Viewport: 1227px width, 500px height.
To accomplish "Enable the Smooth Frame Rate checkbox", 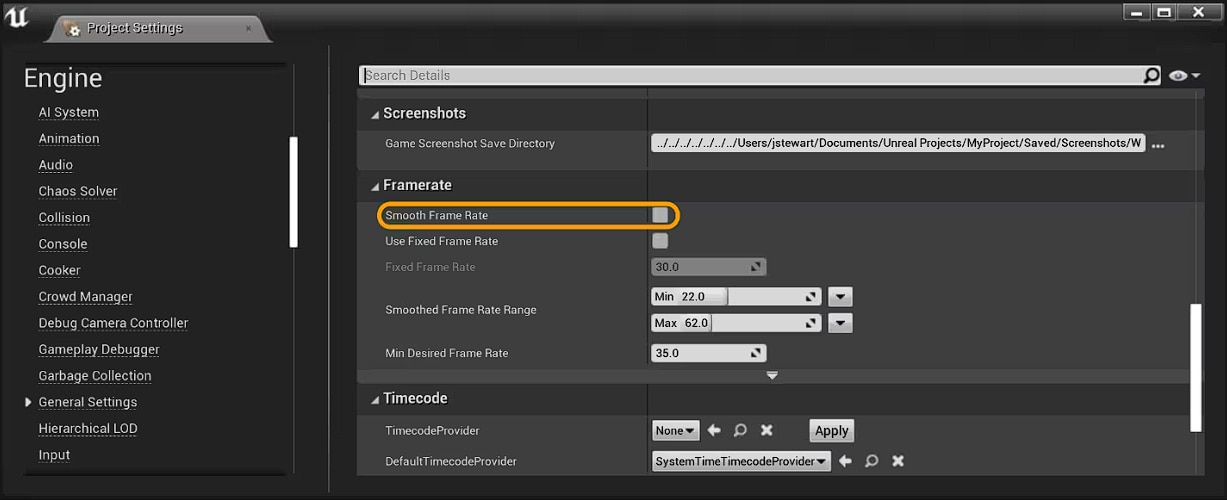I will [x=660, y=215].
